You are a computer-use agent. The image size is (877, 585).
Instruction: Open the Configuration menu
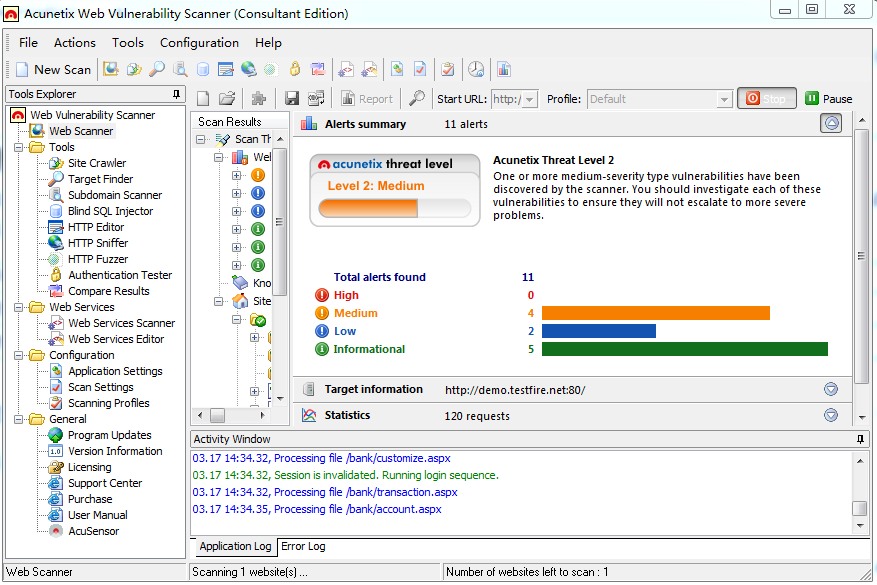click(199, 43)
